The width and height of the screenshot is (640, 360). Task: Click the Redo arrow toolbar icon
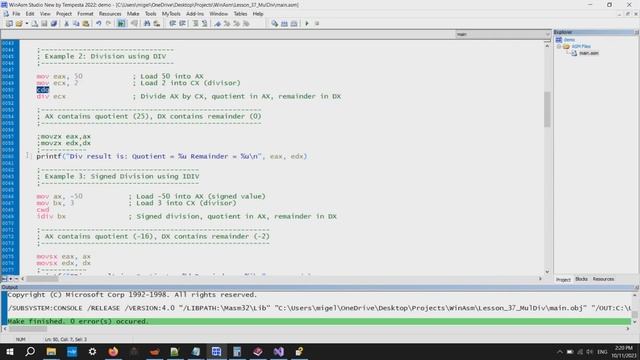pos(108,24)
